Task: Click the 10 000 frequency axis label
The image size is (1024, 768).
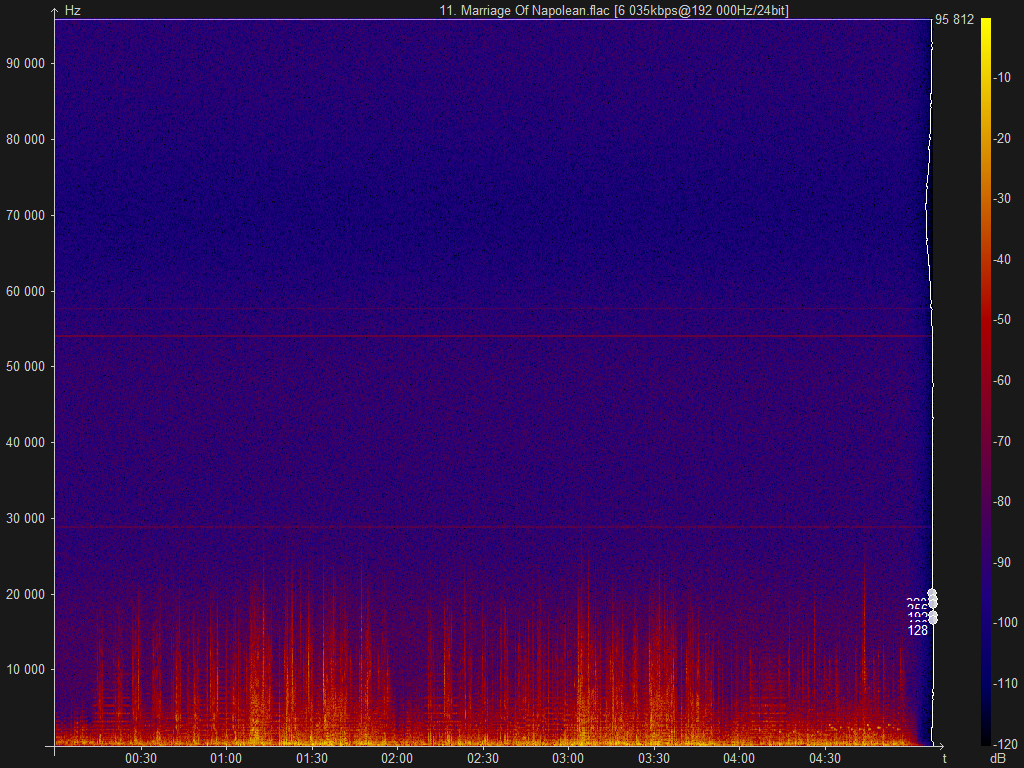Action: pos(26,669)
